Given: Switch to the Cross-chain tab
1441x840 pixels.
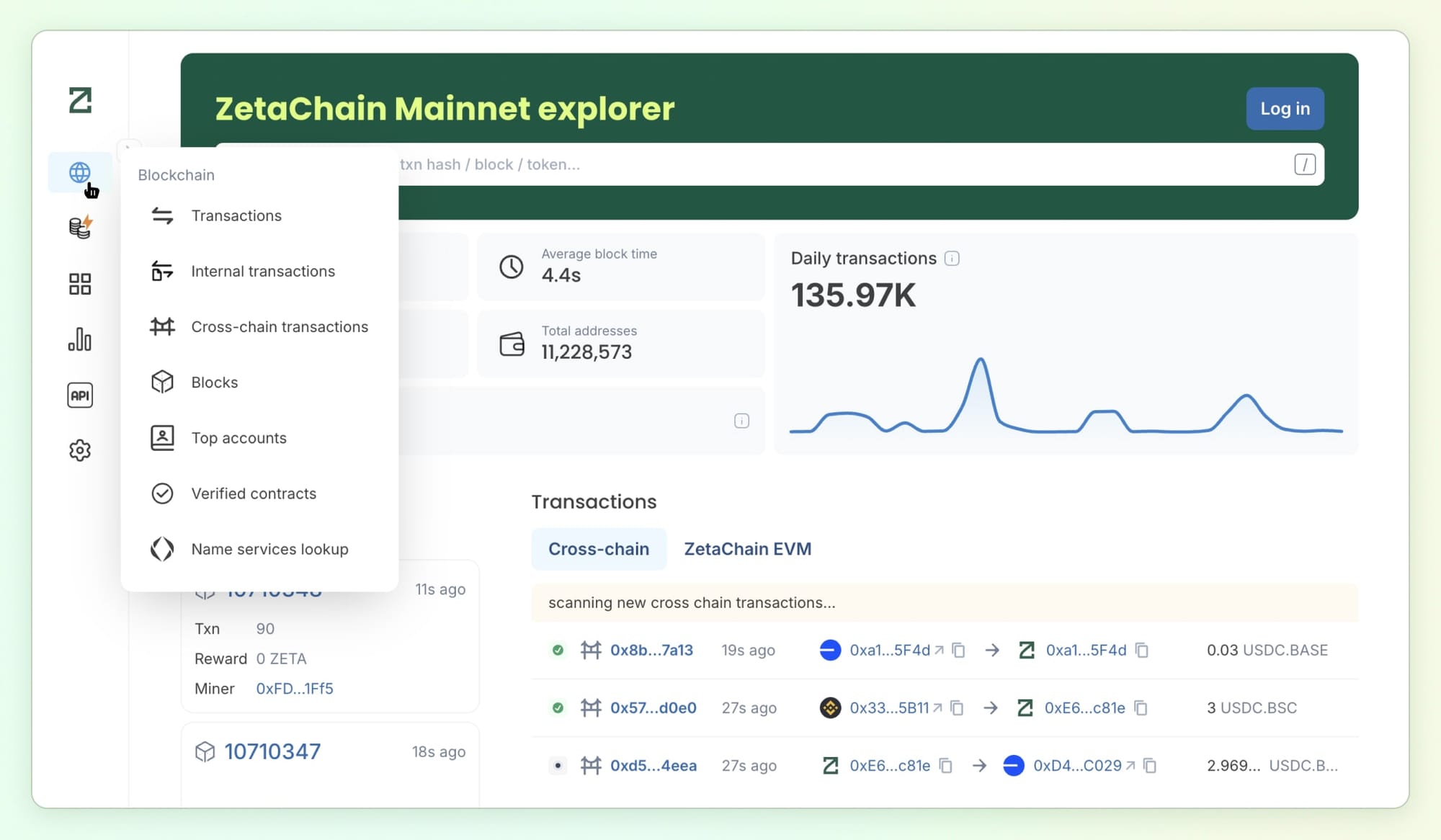Looking at the screenshot, I should point(599,549).
